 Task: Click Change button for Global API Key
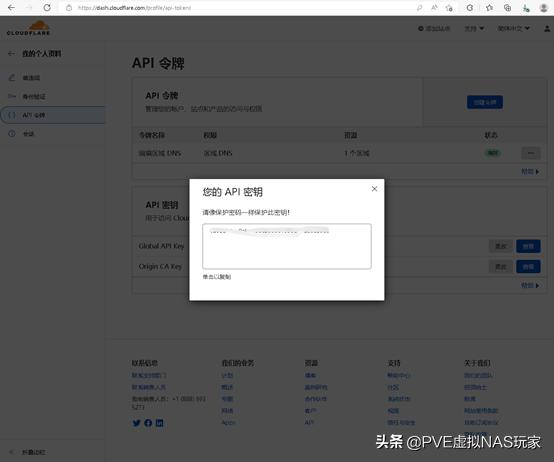500,246
